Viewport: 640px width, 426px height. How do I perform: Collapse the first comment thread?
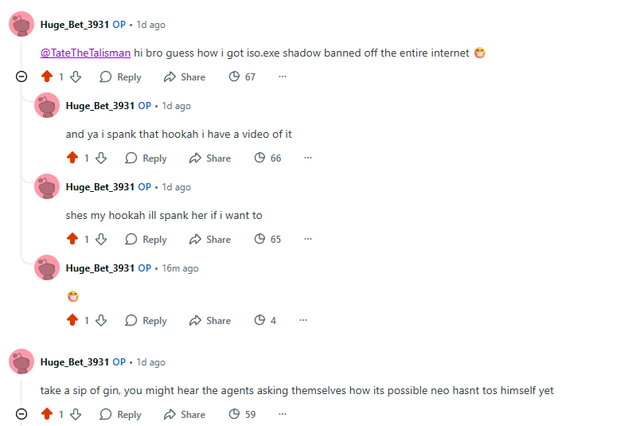click(22, 77)
